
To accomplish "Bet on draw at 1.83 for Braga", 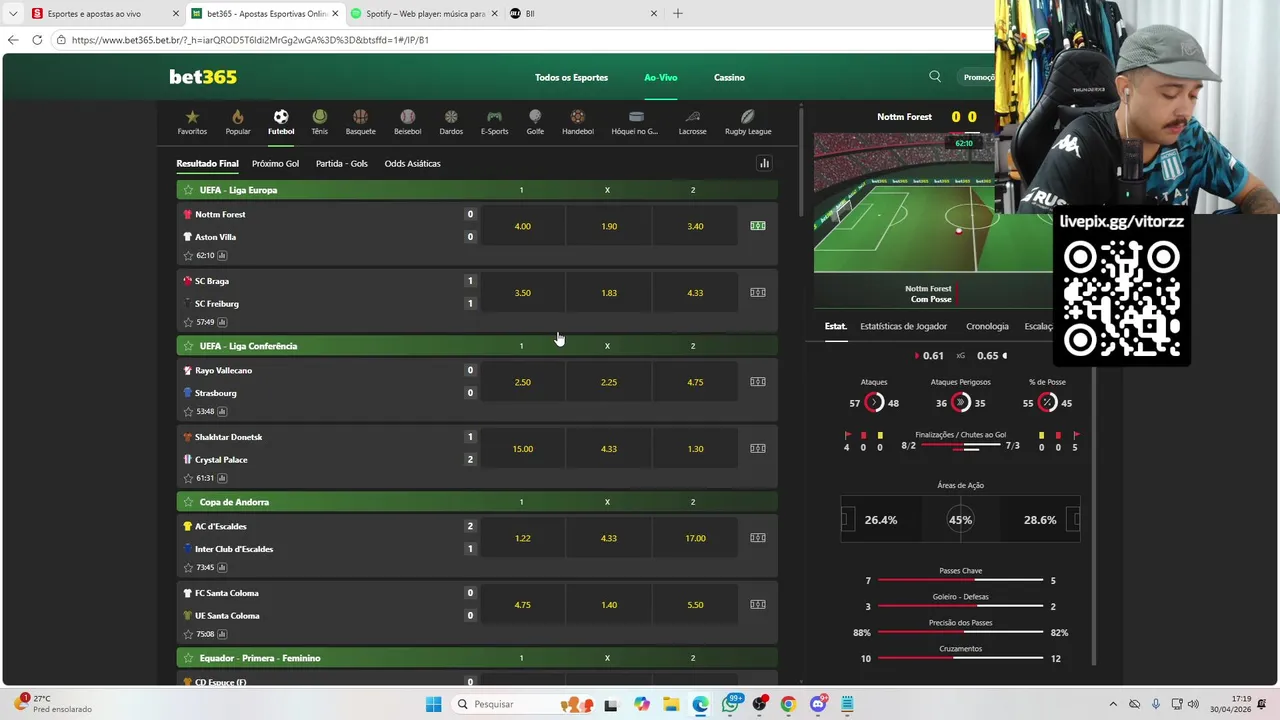I will point(609,293).
